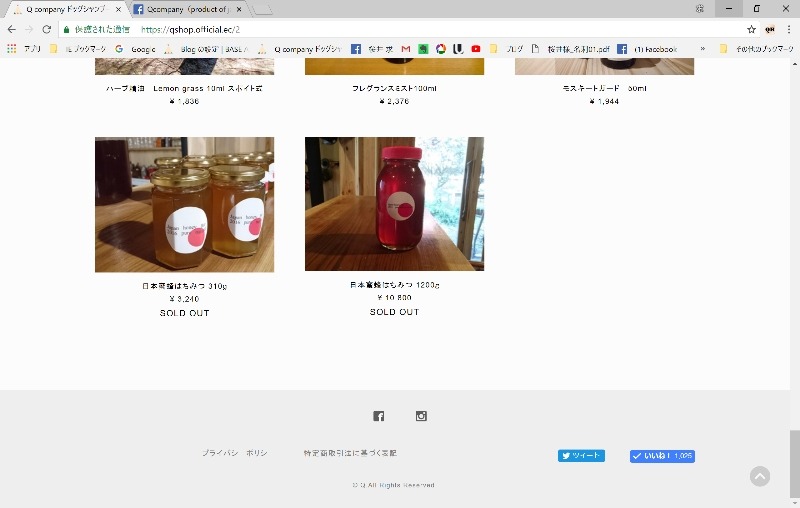Open the Gmail bookmark icon
Screen dimensions: 800x508
(406, 49)
